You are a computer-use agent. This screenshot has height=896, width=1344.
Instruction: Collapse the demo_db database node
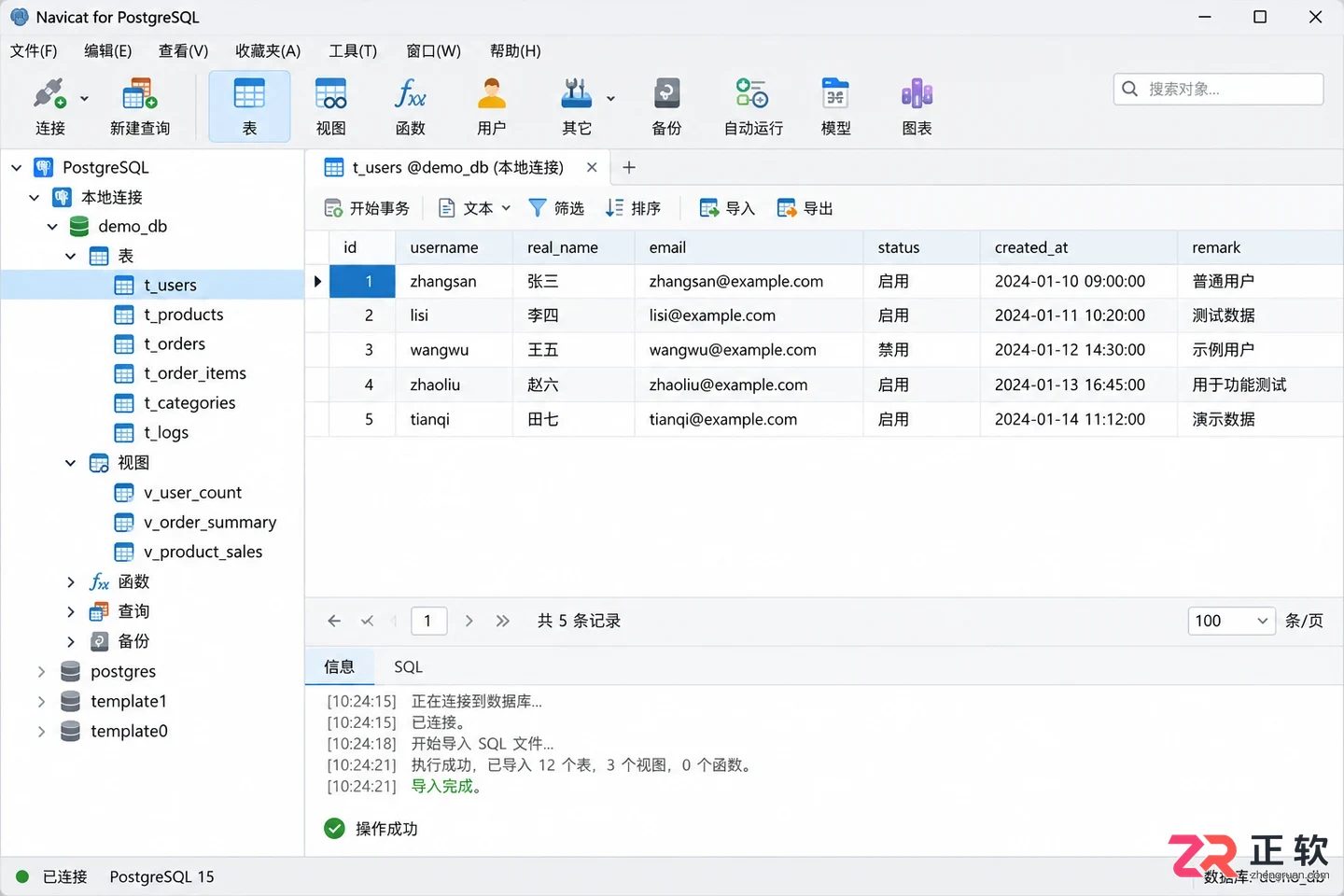click(52, 227)
